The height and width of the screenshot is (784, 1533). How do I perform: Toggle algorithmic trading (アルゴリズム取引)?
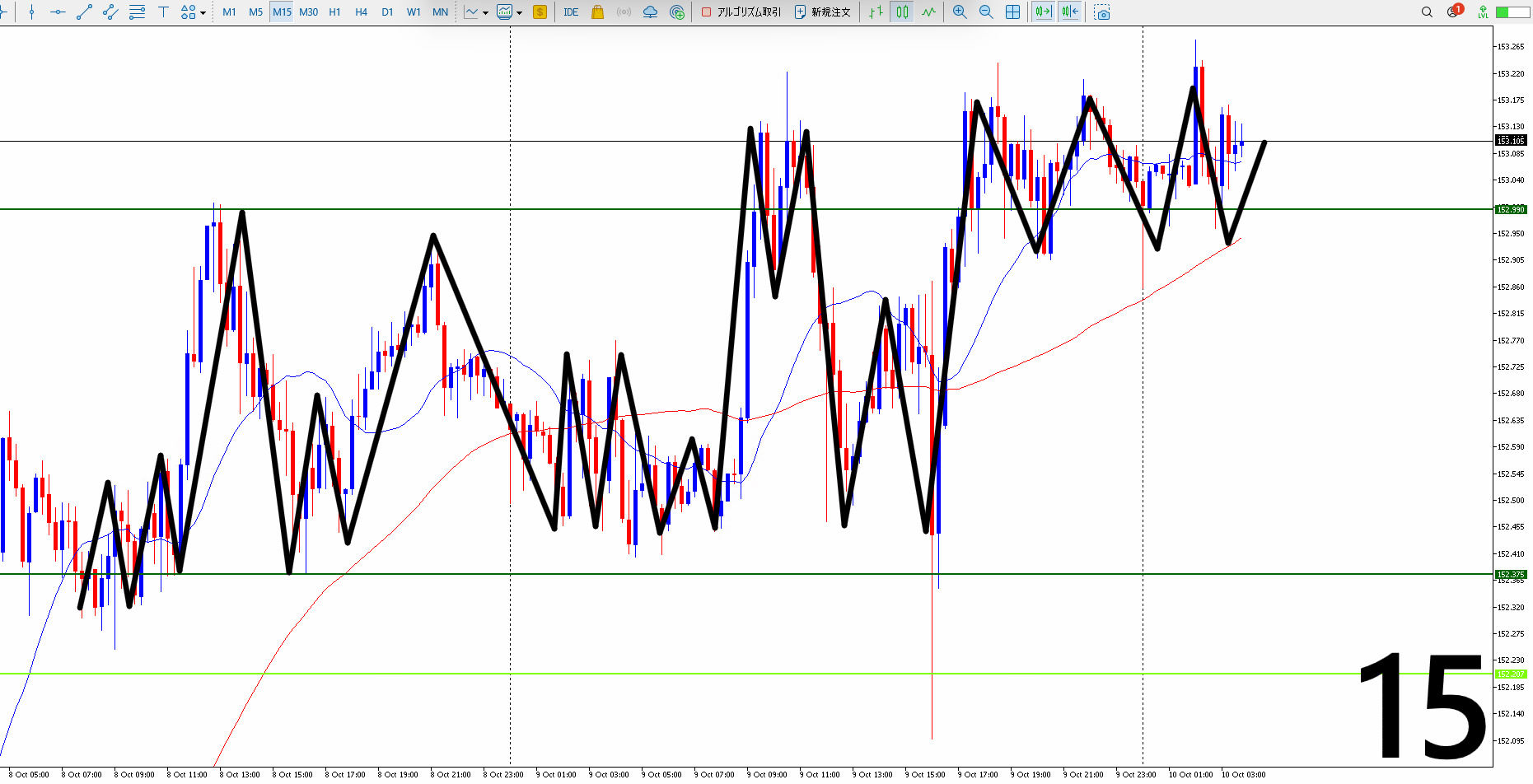pyautogui.click(x=741, y=12)
